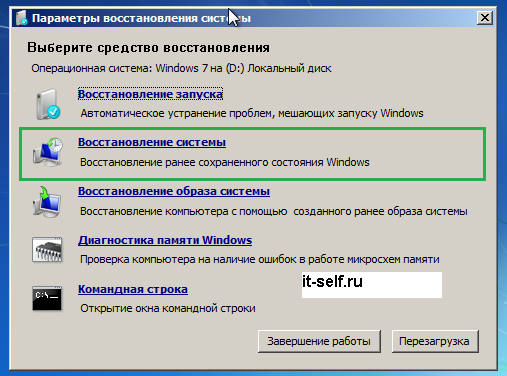Launch Диагностика памяти Windows link
Viewport: 507px width, 376px height.
[x=165, y=240]
